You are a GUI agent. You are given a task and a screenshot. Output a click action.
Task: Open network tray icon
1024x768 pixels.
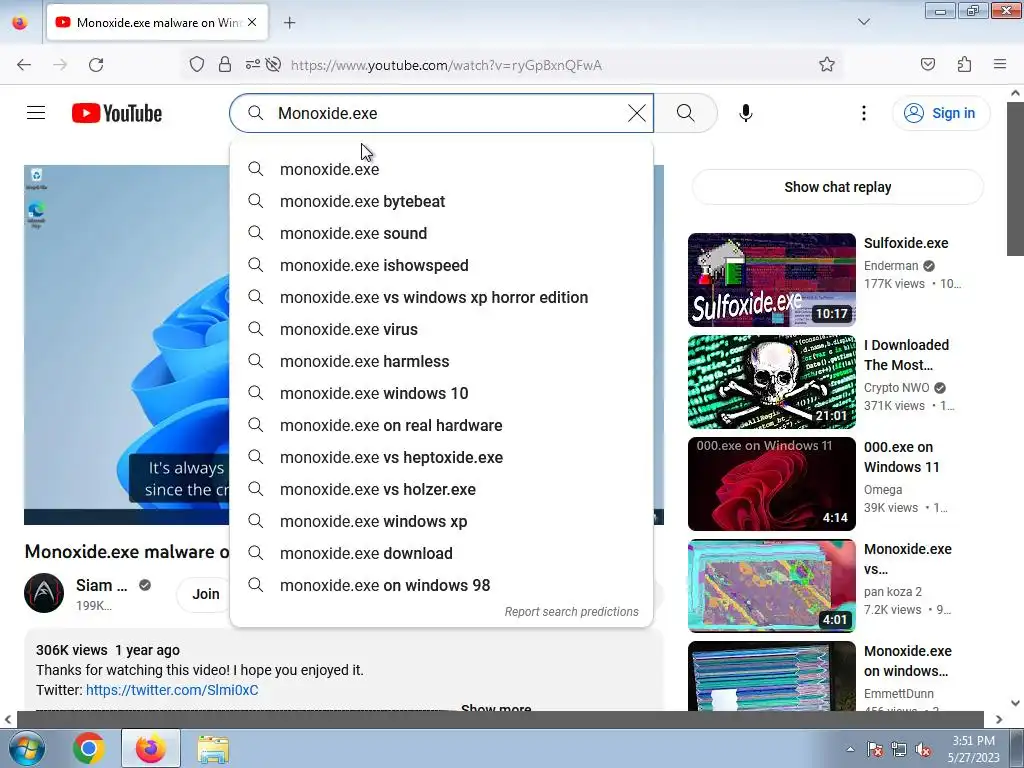(899, 749)
